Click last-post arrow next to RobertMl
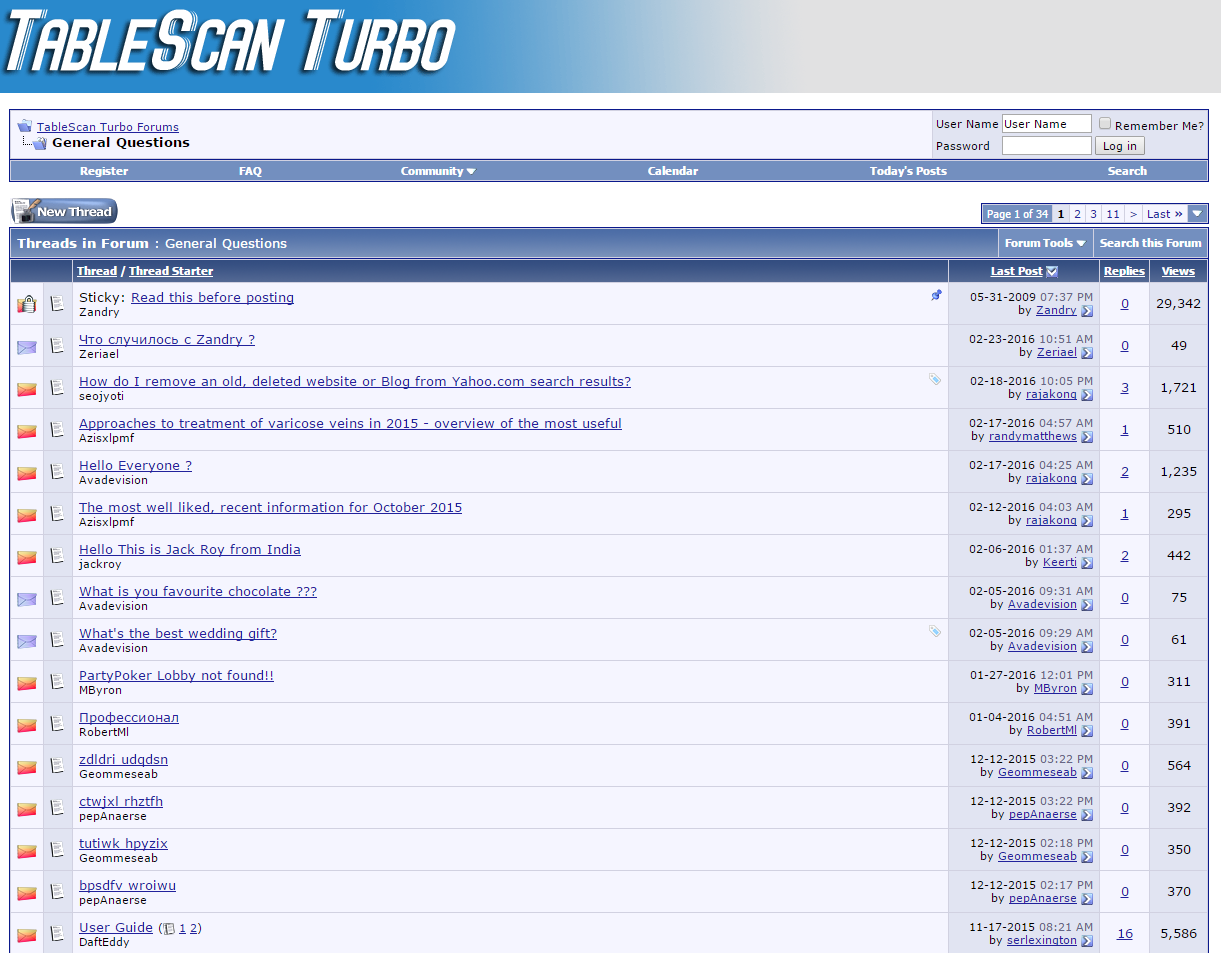Screen dimensions: 1221x953 [1087, 731]
